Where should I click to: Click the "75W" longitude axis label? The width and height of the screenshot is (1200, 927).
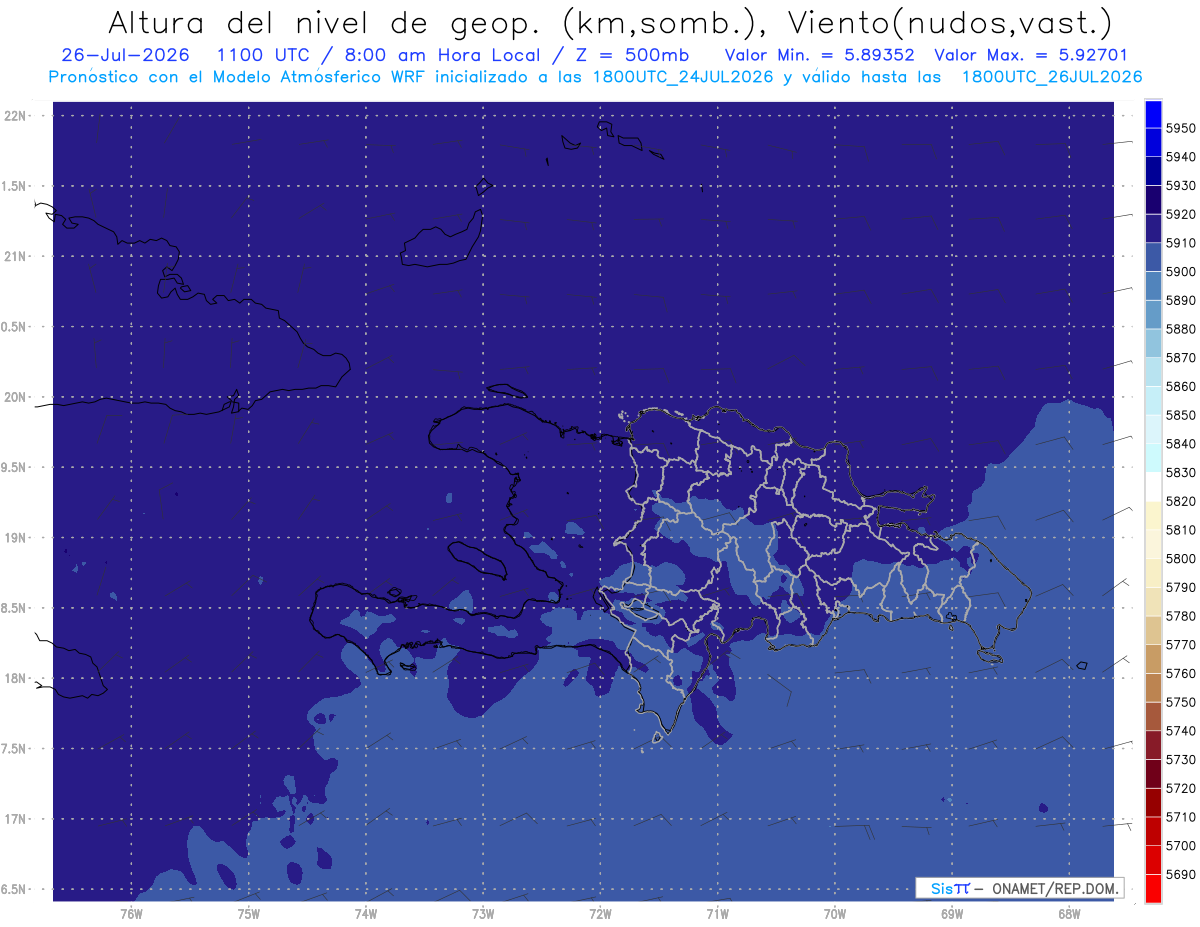(x=249, y=913)
